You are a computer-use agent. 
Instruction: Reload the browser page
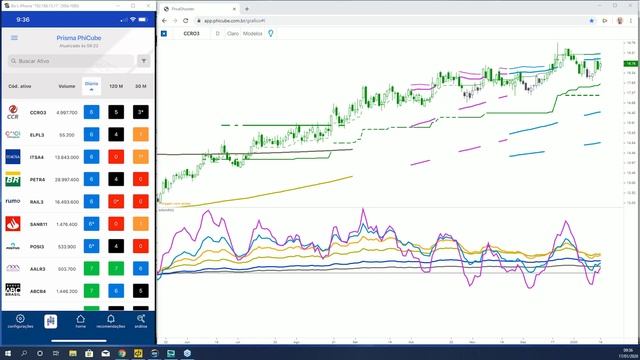point(186,20)
